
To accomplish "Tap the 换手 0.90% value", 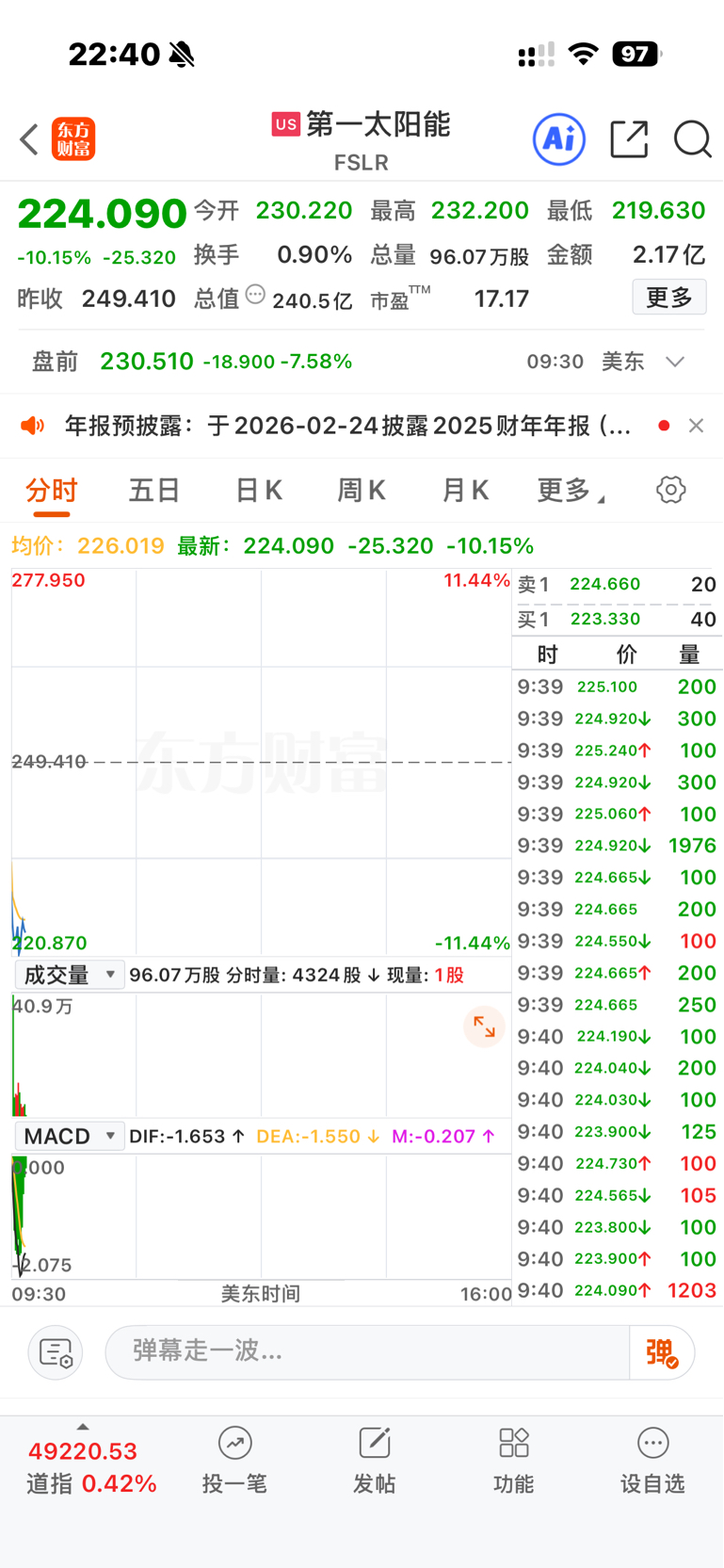I will [314, 255].
